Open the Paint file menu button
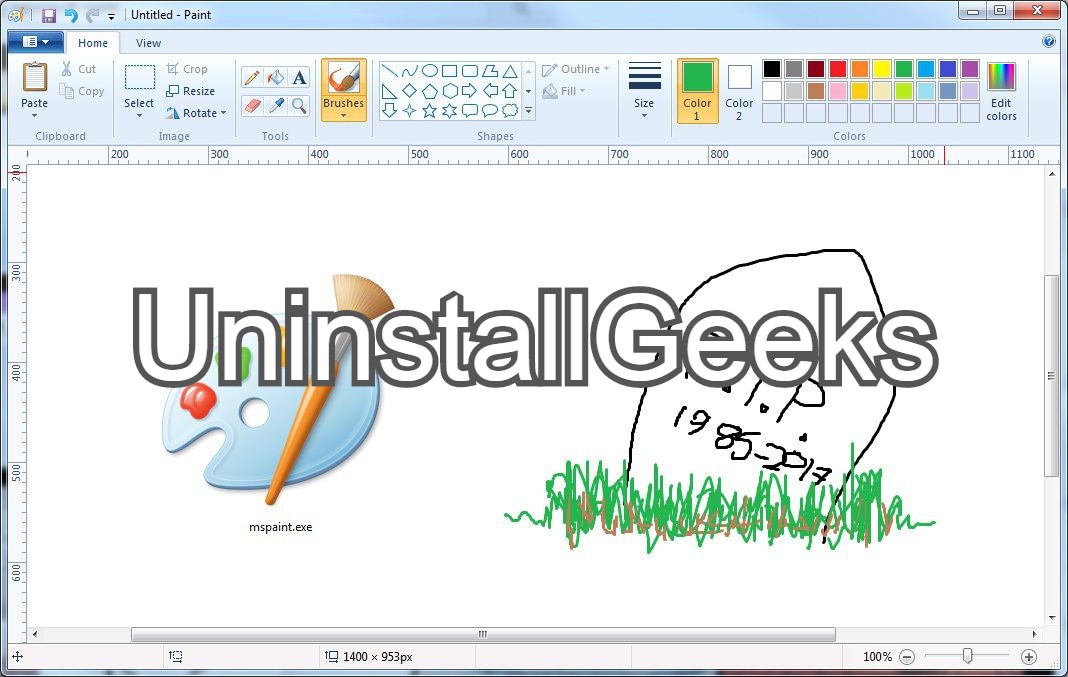Image resolution: width=1068 pixels, height=677 pixels. 35,42
